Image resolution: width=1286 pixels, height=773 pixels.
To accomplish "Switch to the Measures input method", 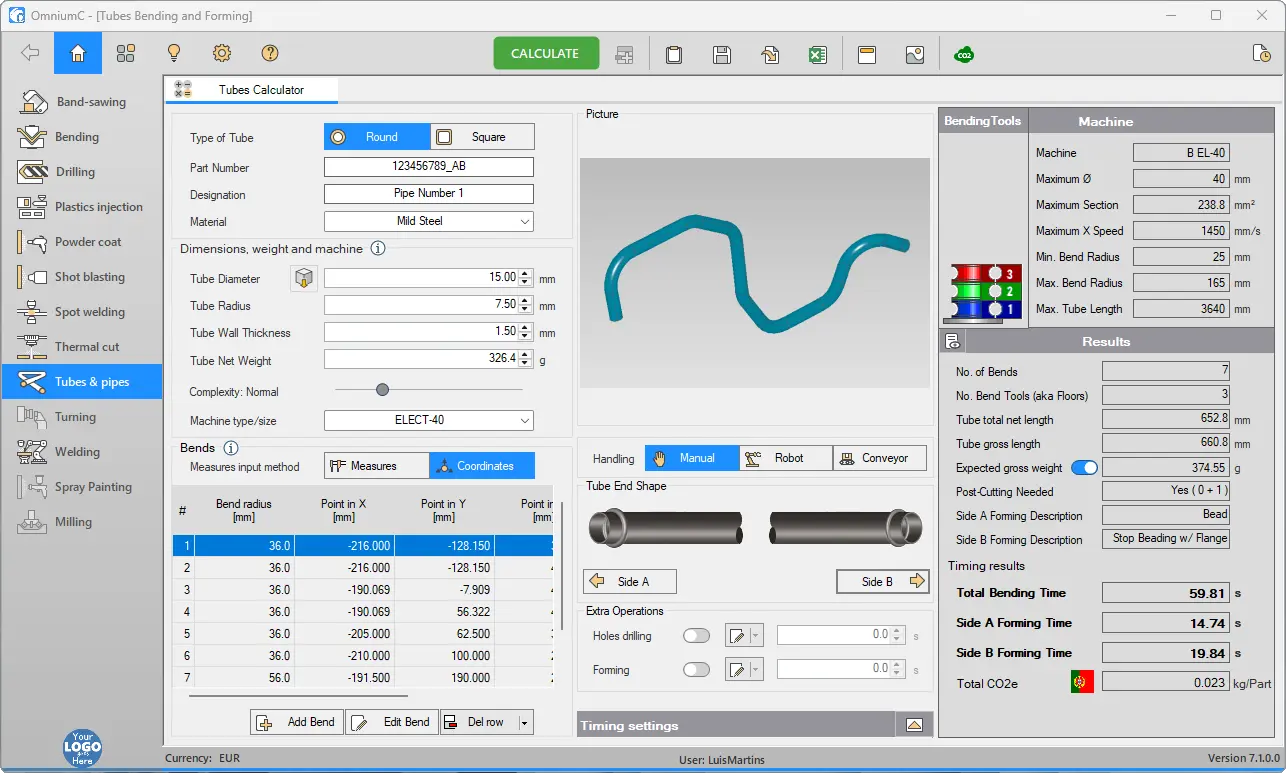I will point(376,466).
